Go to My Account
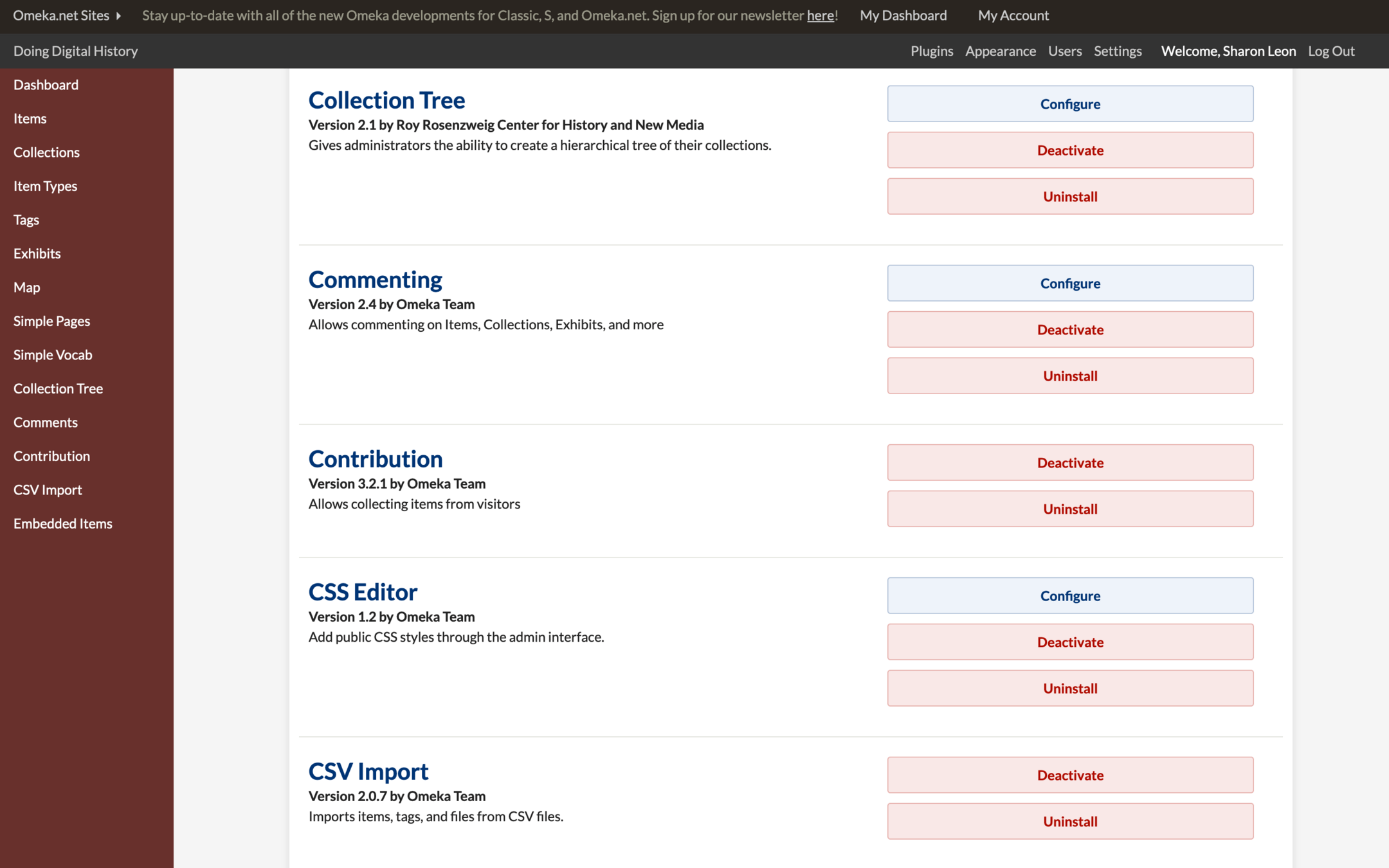 (x=1013, y=15)
